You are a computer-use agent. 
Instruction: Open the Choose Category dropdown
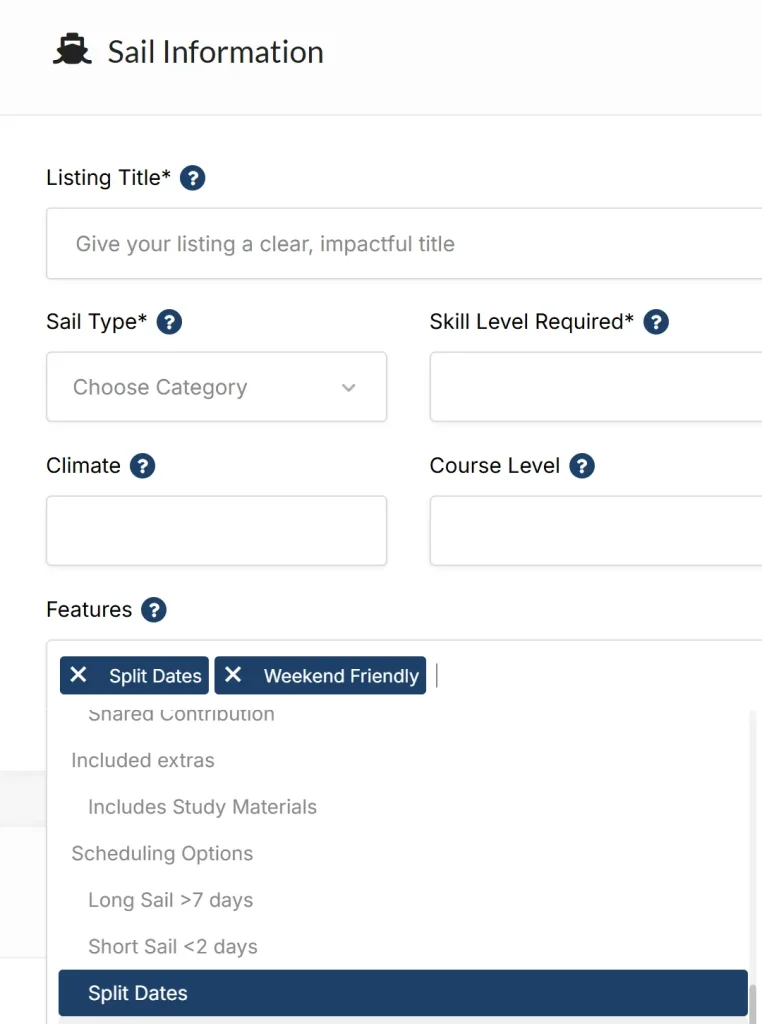216,387
